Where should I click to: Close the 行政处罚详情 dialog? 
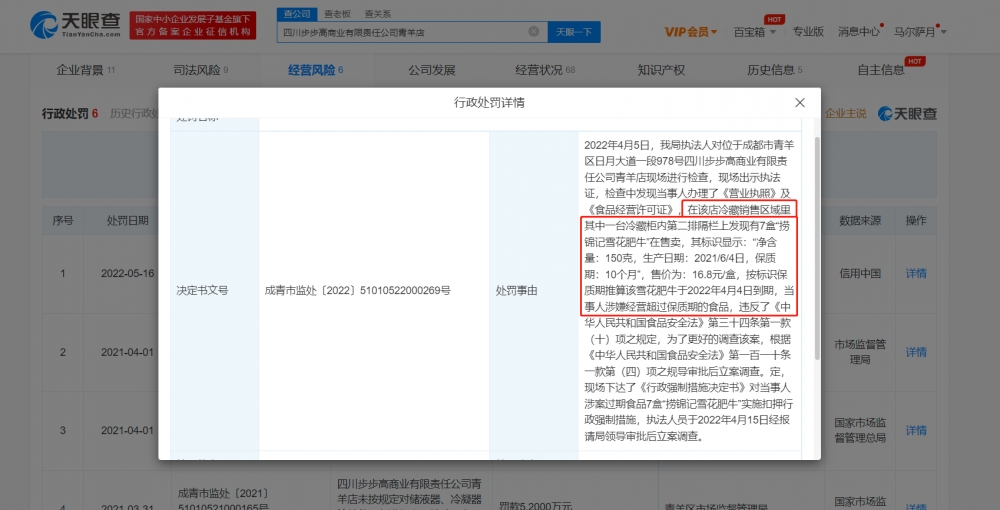[800, 103]
